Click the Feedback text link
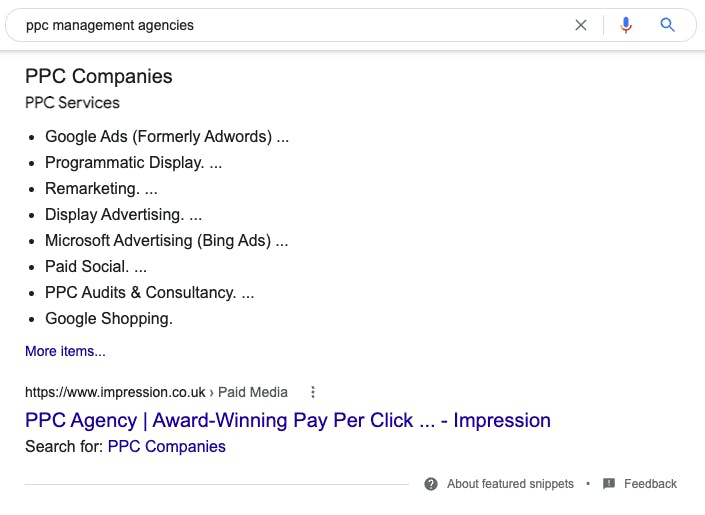The image size is (705, 515). pos(650,484)
